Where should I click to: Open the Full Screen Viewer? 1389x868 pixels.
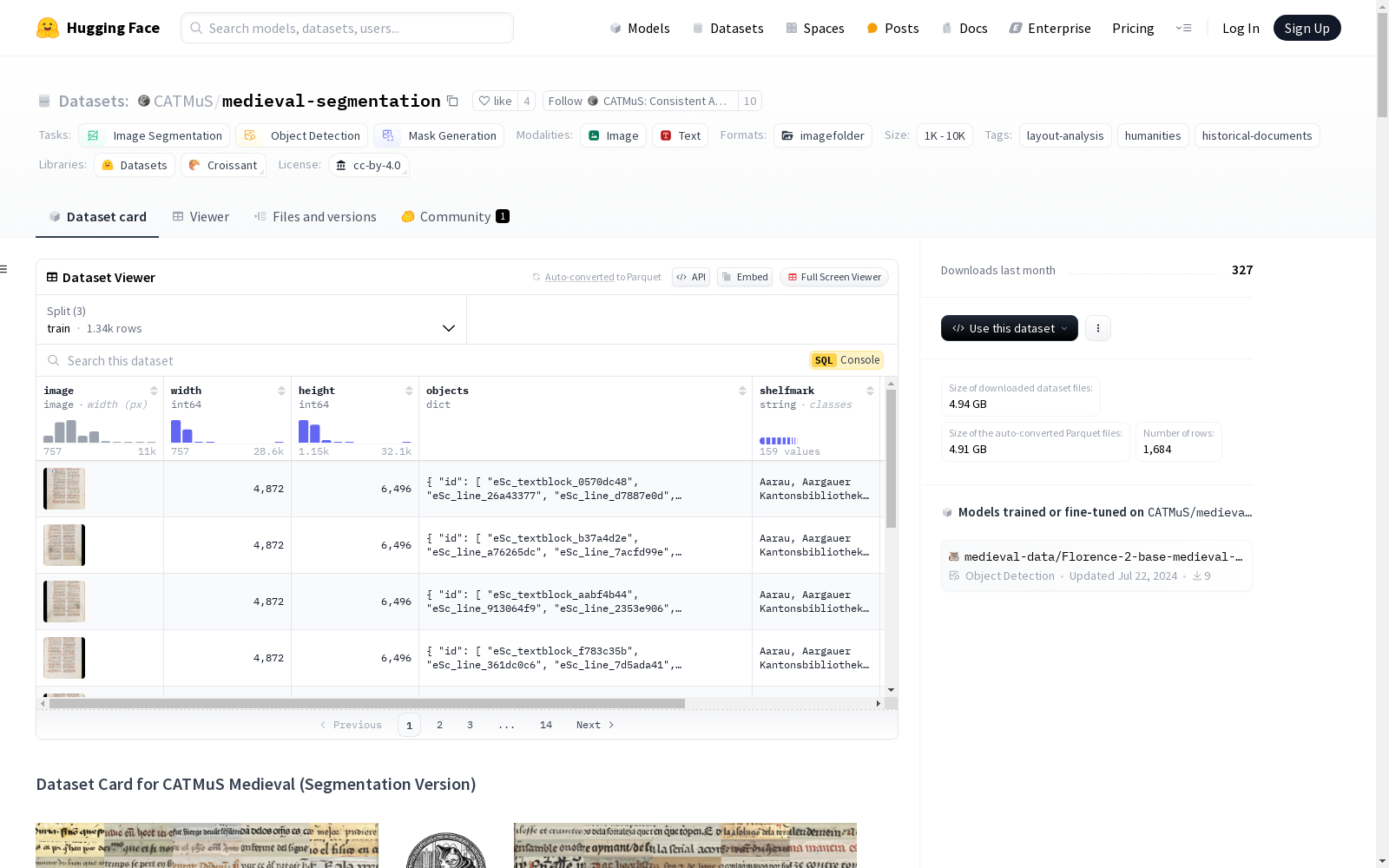[x=834, y=277]
